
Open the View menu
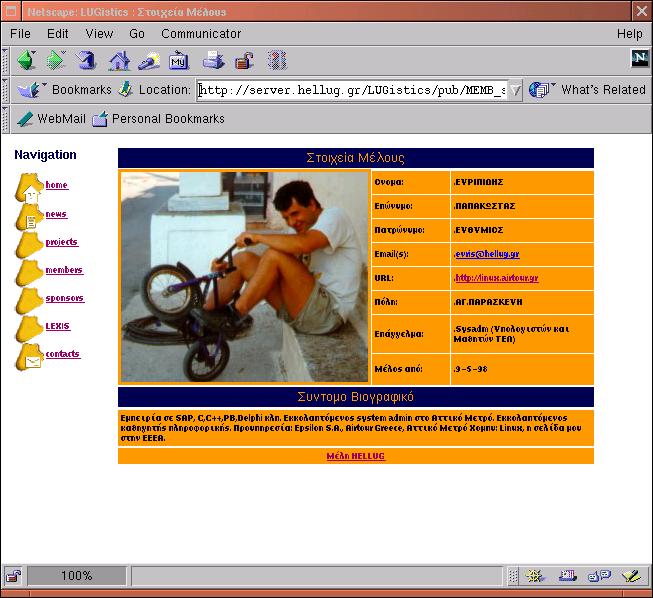pos(99,34)
